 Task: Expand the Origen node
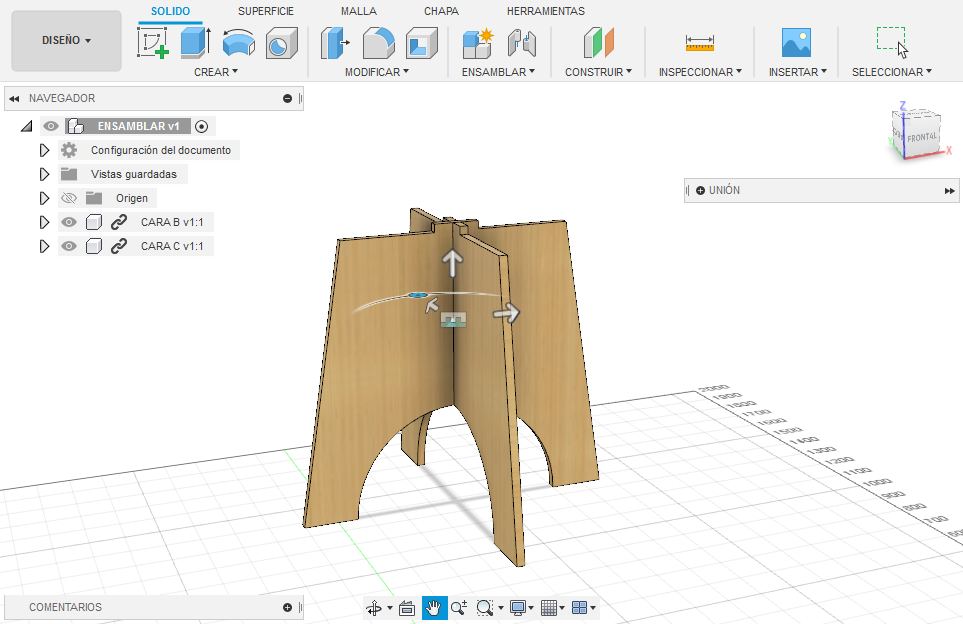pyautogui.click(x=44, y=198)
